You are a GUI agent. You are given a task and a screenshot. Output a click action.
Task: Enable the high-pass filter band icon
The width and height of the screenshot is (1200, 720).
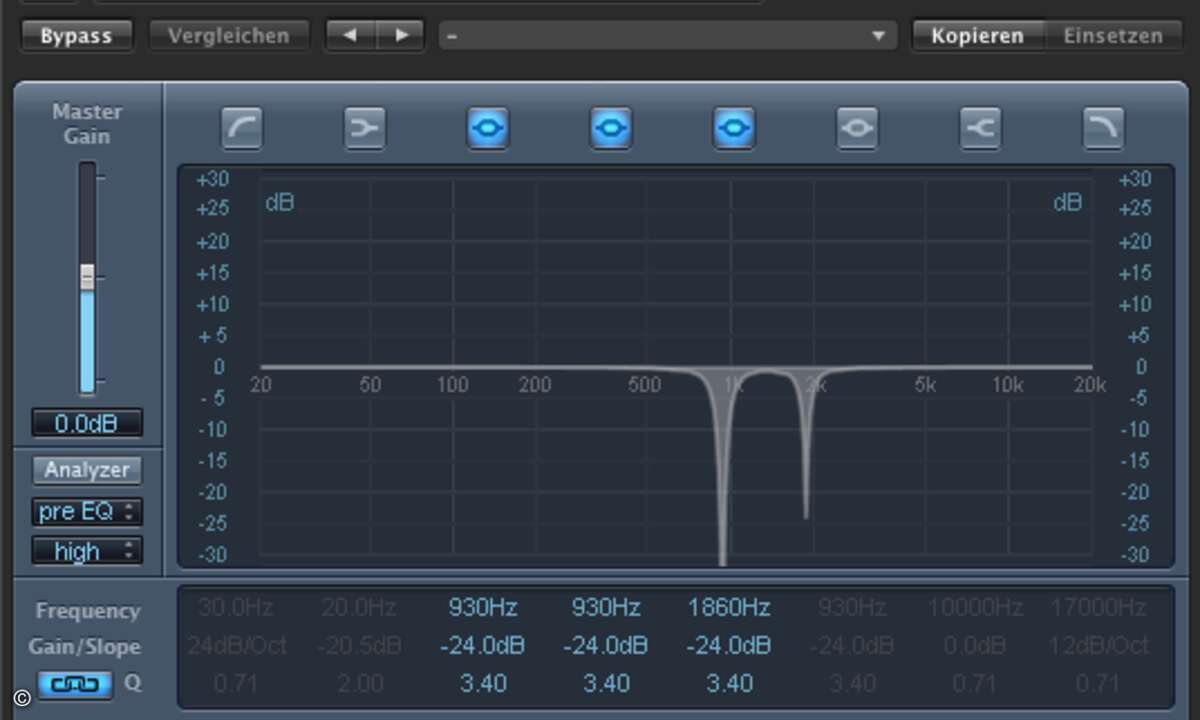pyautogui.click(x=242, y=128)
